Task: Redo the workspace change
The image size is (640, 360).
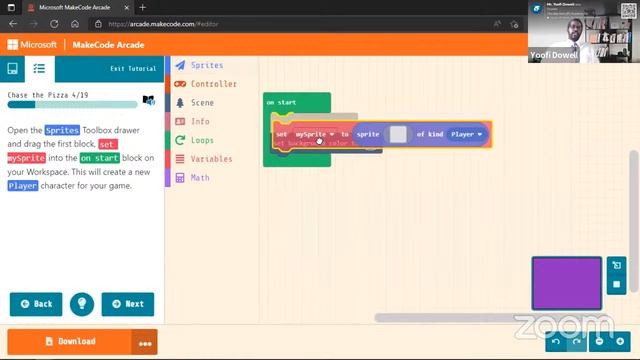Action: tap(577, 342)
